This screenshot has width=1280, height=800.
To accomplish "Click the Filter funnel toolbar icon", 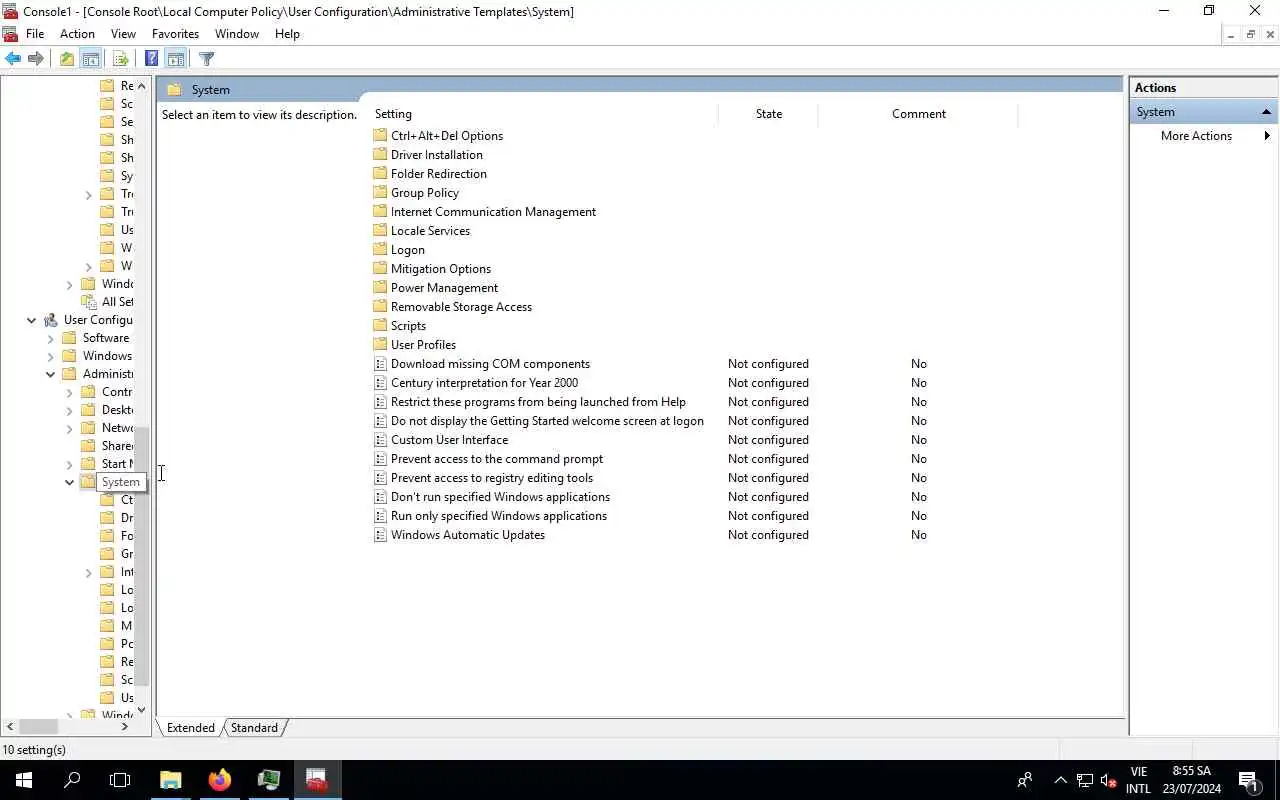I will point(206,59).
